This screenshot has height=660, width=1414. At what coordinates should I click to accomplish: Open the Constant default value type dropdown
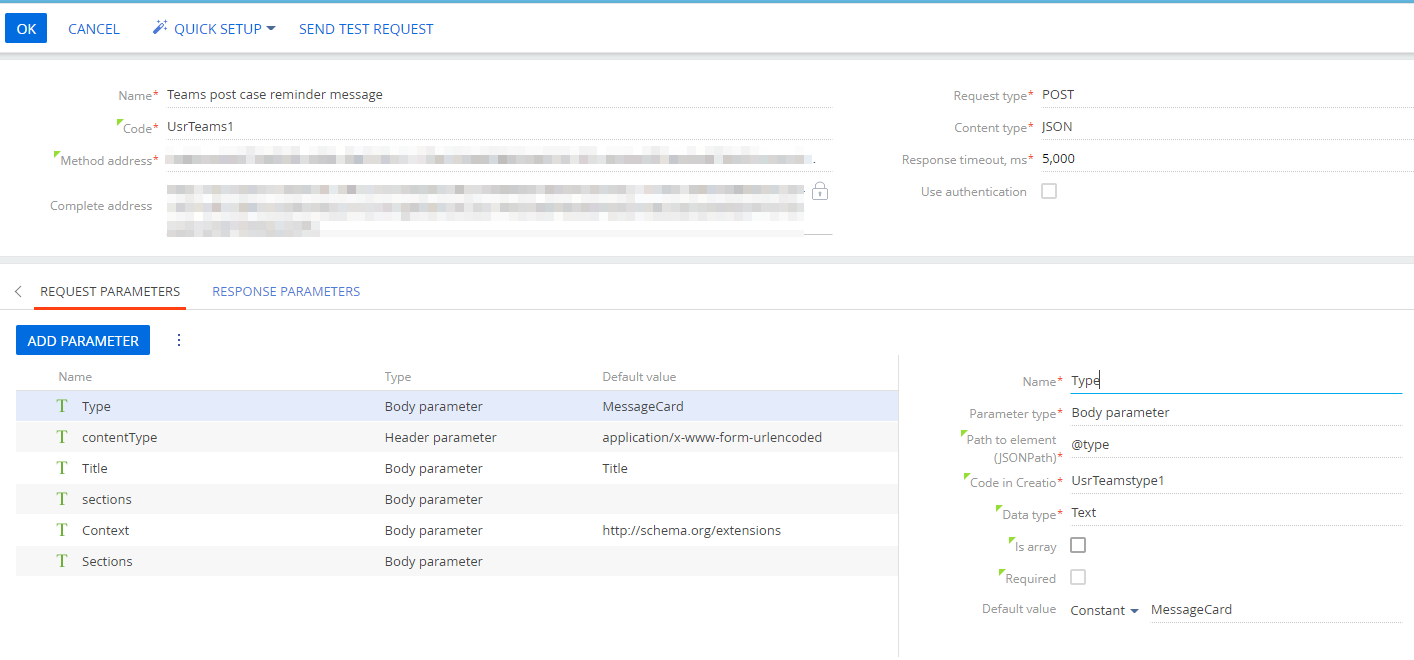pyautogui.click(x=1104, y=610)
